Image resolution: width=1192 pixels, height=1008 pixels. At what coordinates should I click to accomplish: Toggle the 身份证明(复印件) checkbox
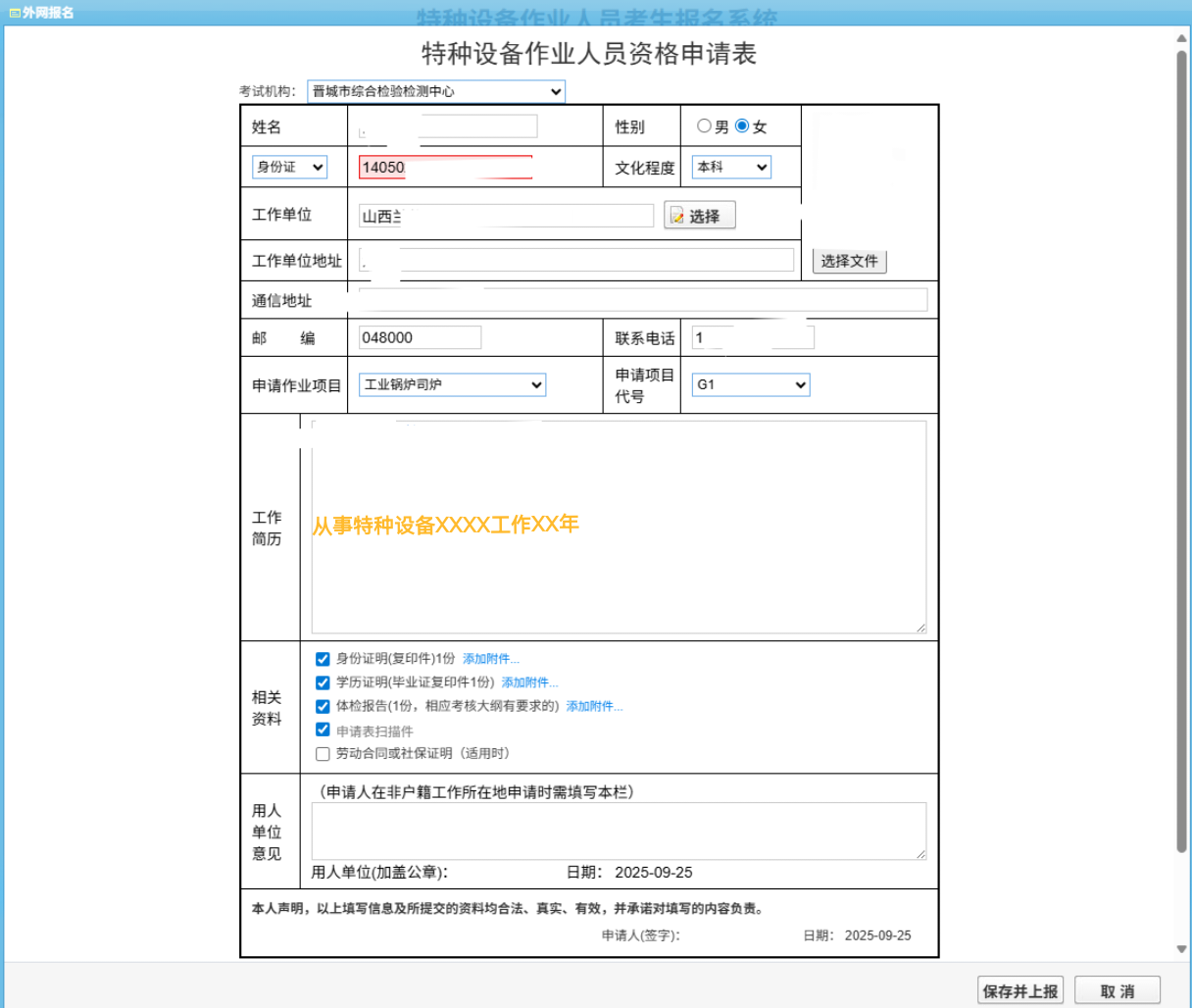(323, 659)
